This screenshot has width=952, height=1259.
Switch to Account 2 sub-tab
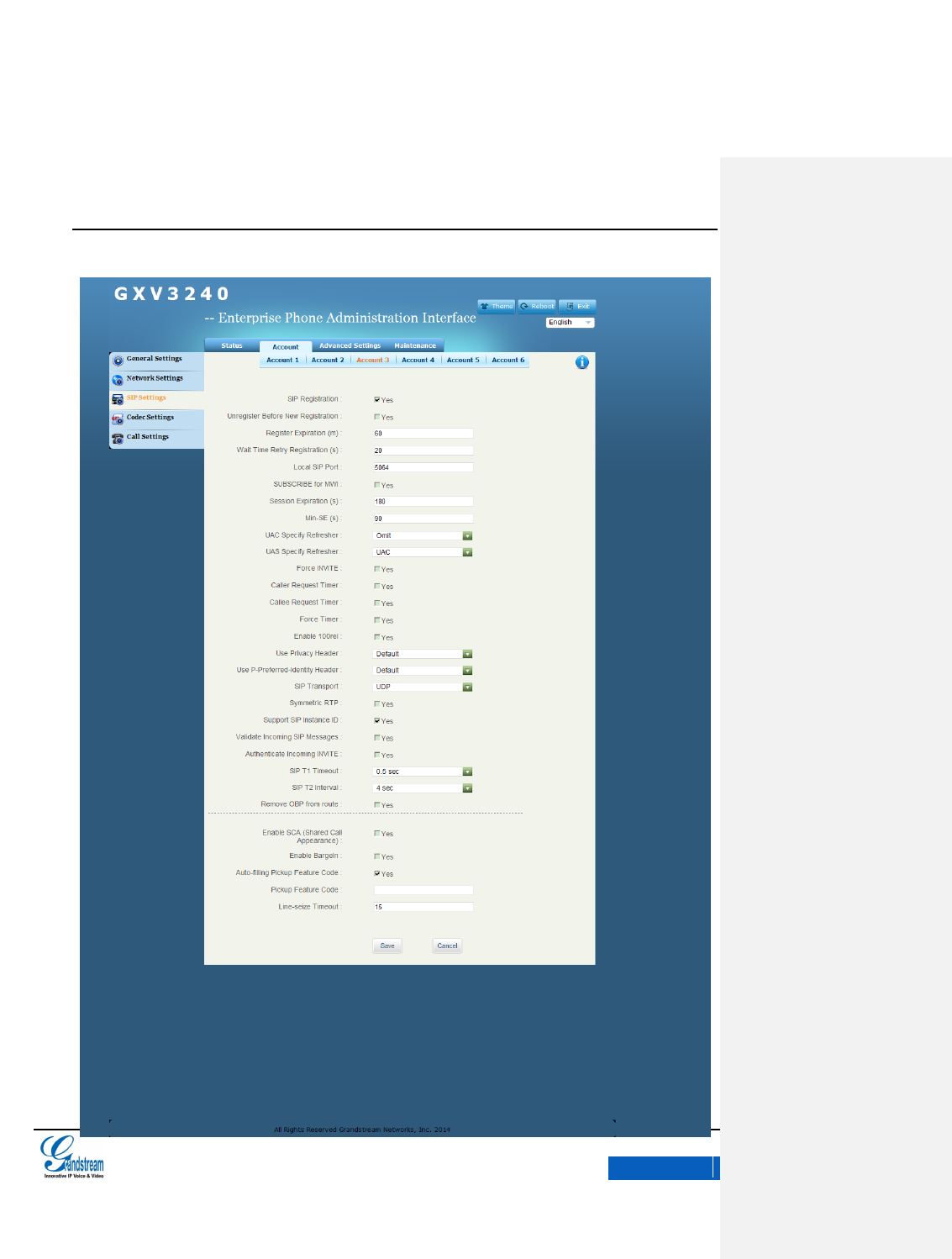328,360
